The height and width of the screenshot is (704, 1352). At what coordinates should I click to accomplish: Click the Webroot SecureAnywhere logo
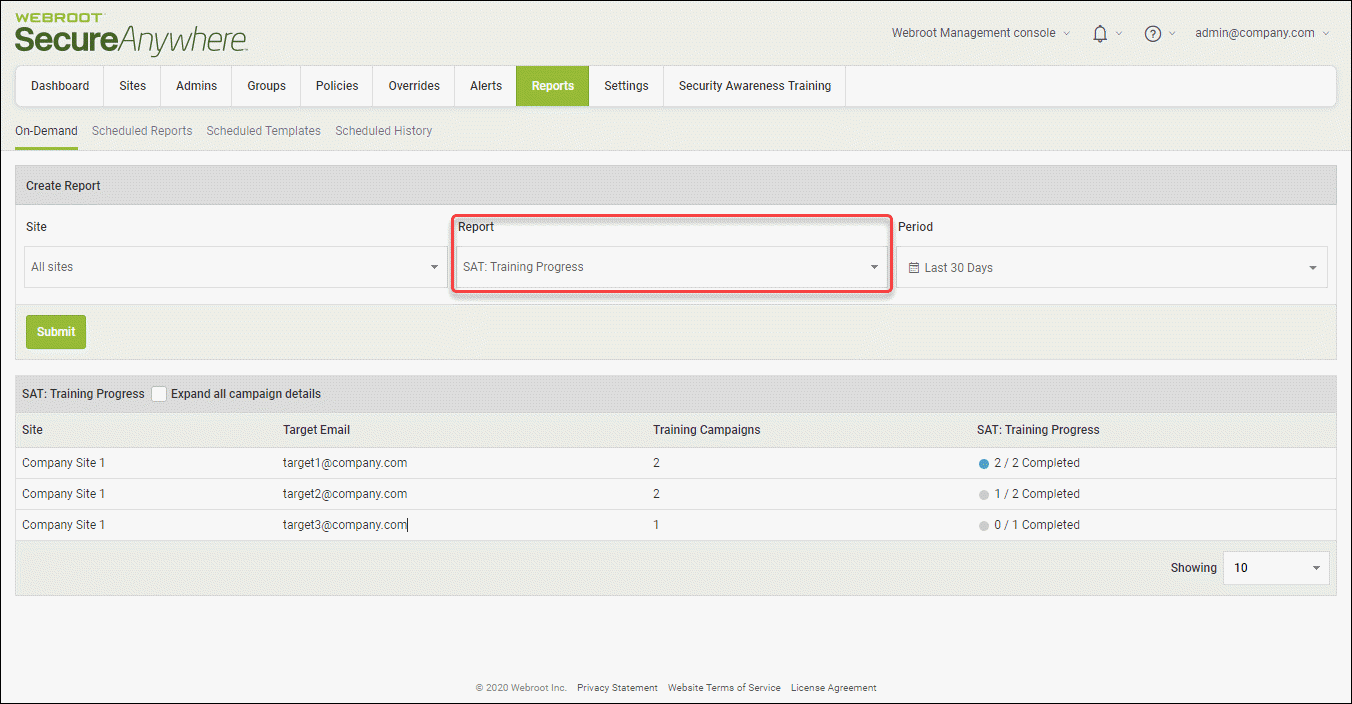coord(130,34)
